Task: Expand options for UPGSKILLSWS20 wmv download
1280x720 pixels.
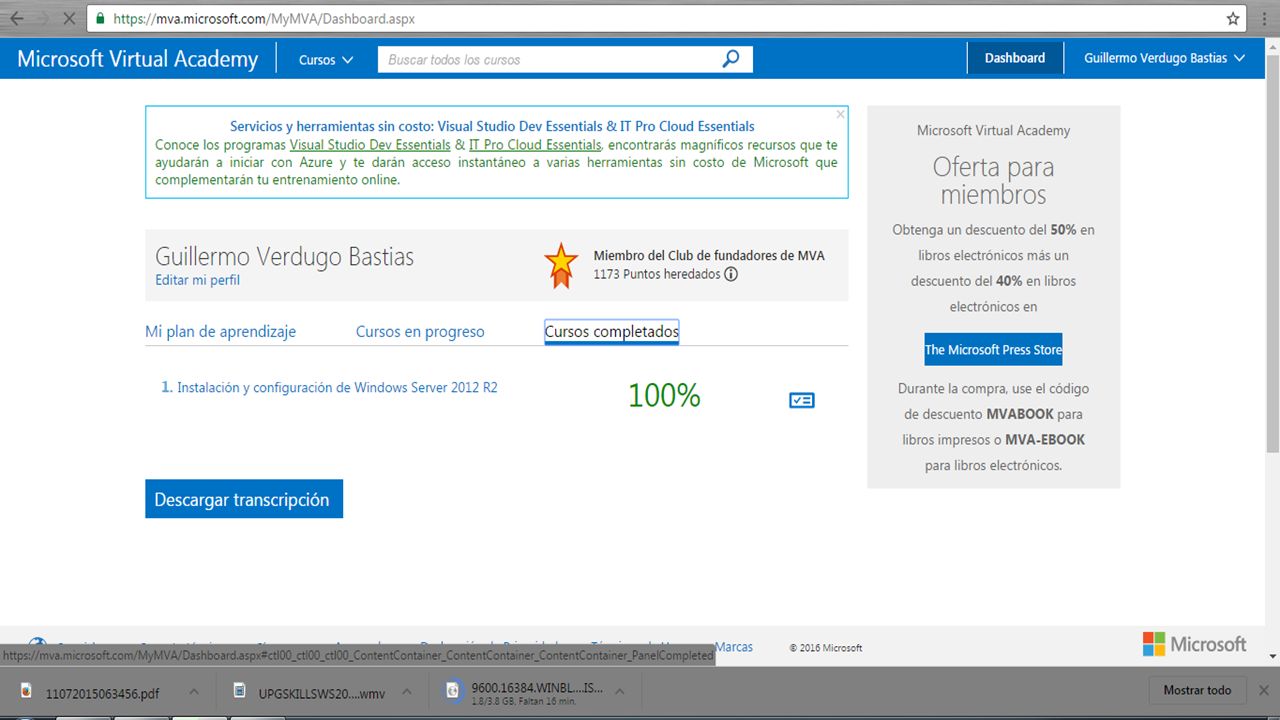Action: (x=407, y=691)
